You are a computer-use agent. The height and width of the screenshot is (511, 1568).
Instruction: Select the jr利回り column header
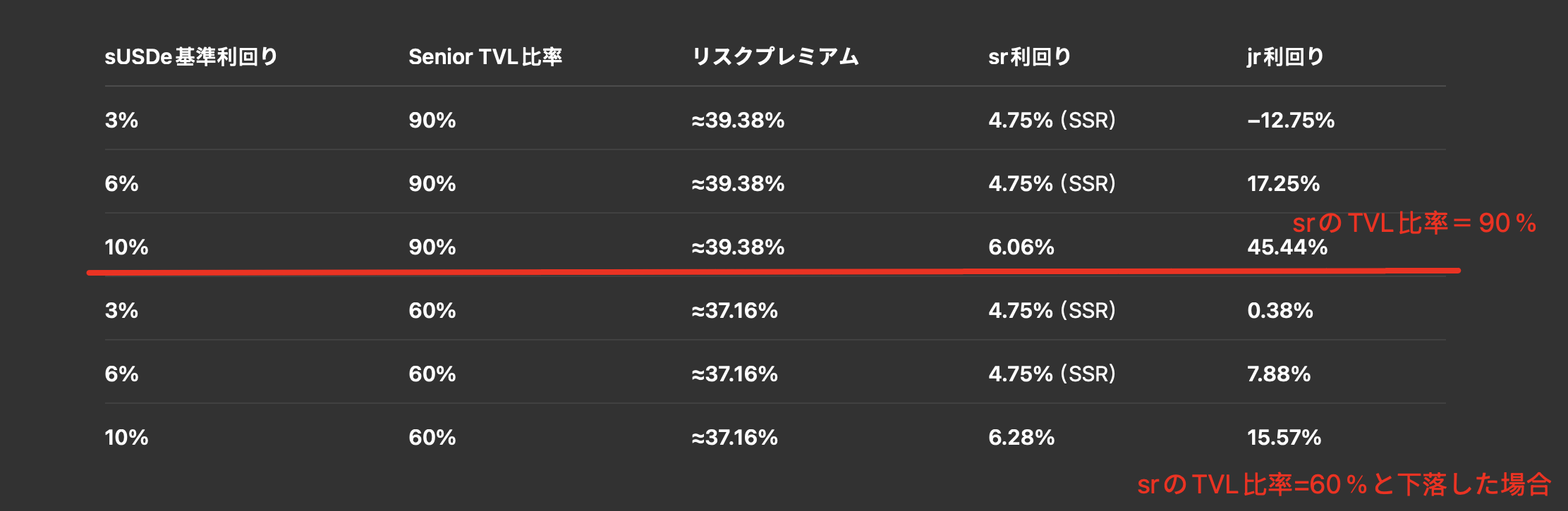[x=1285, y=56]
